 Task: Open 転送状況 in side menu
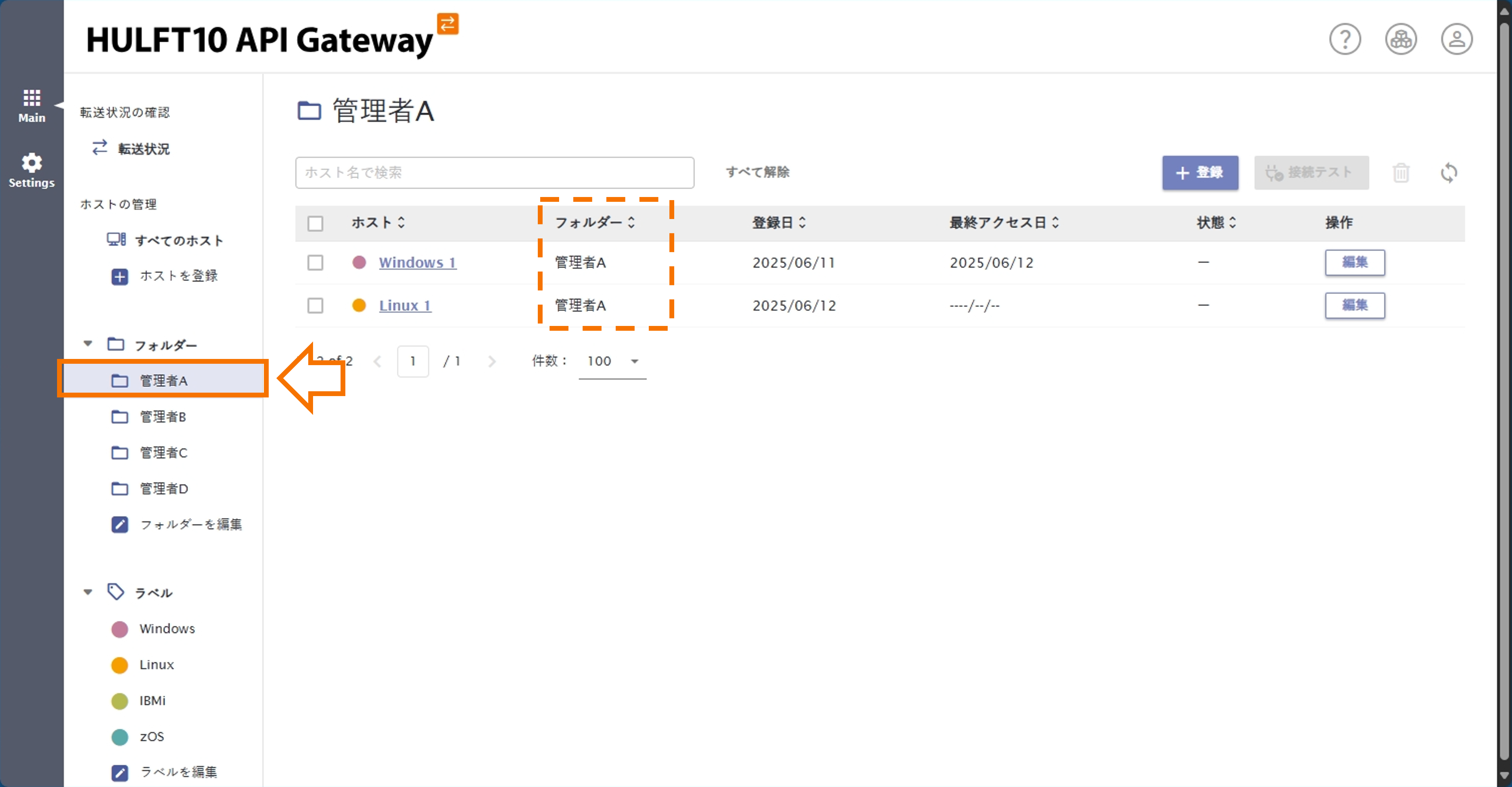[x=143, y=149]
